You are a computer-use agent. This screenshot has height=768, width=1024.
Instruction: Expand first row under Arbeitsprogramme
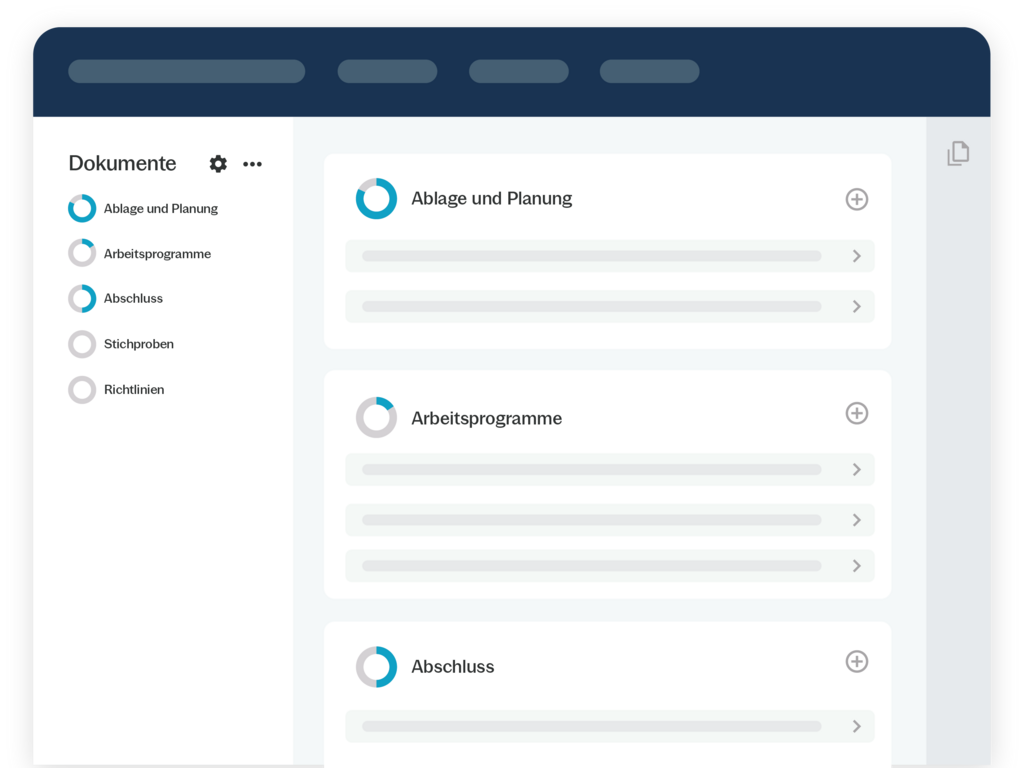610,470
